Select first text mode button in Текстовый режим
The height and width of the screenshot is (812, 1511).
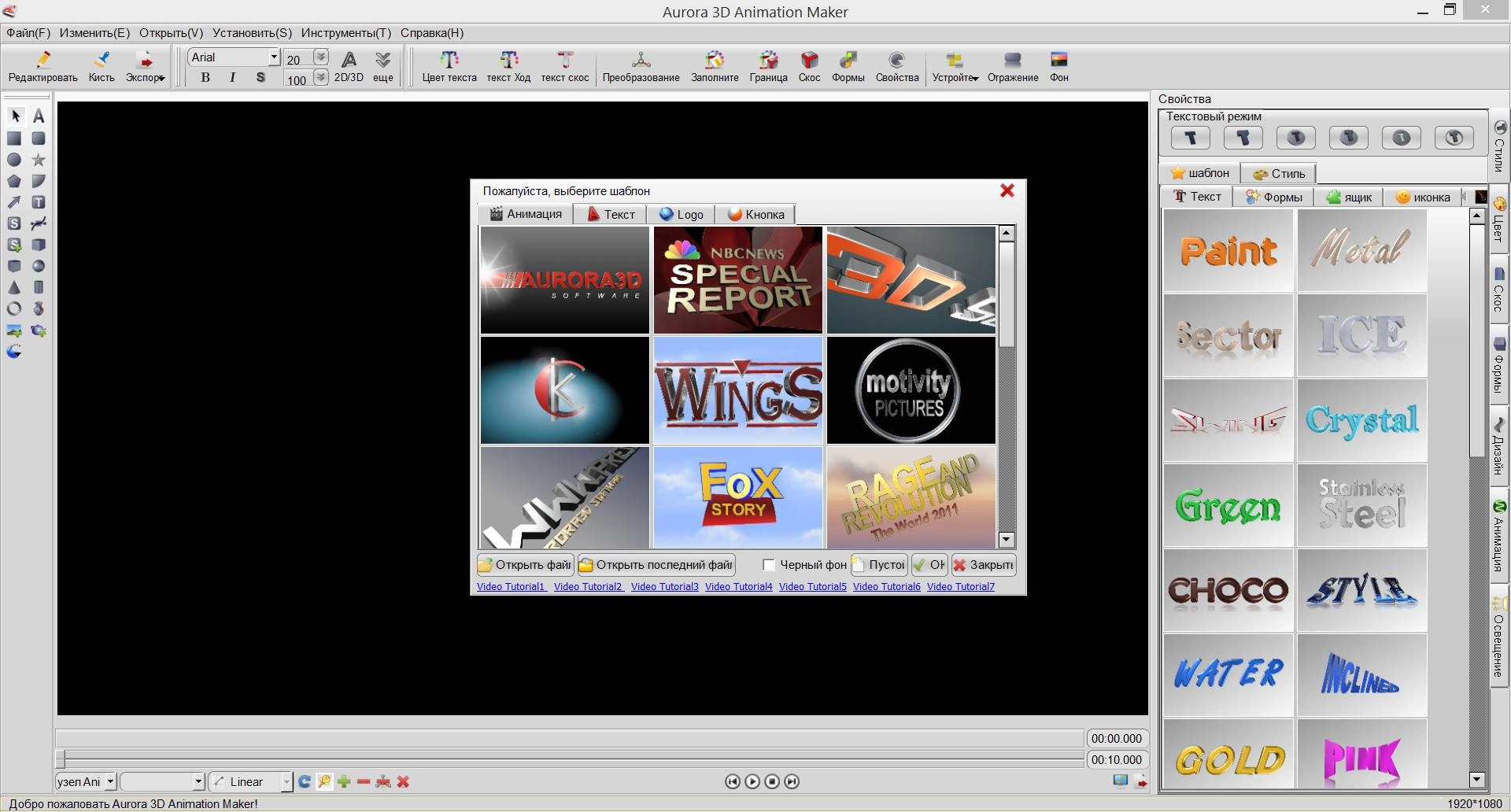(x=1191, y=138)
